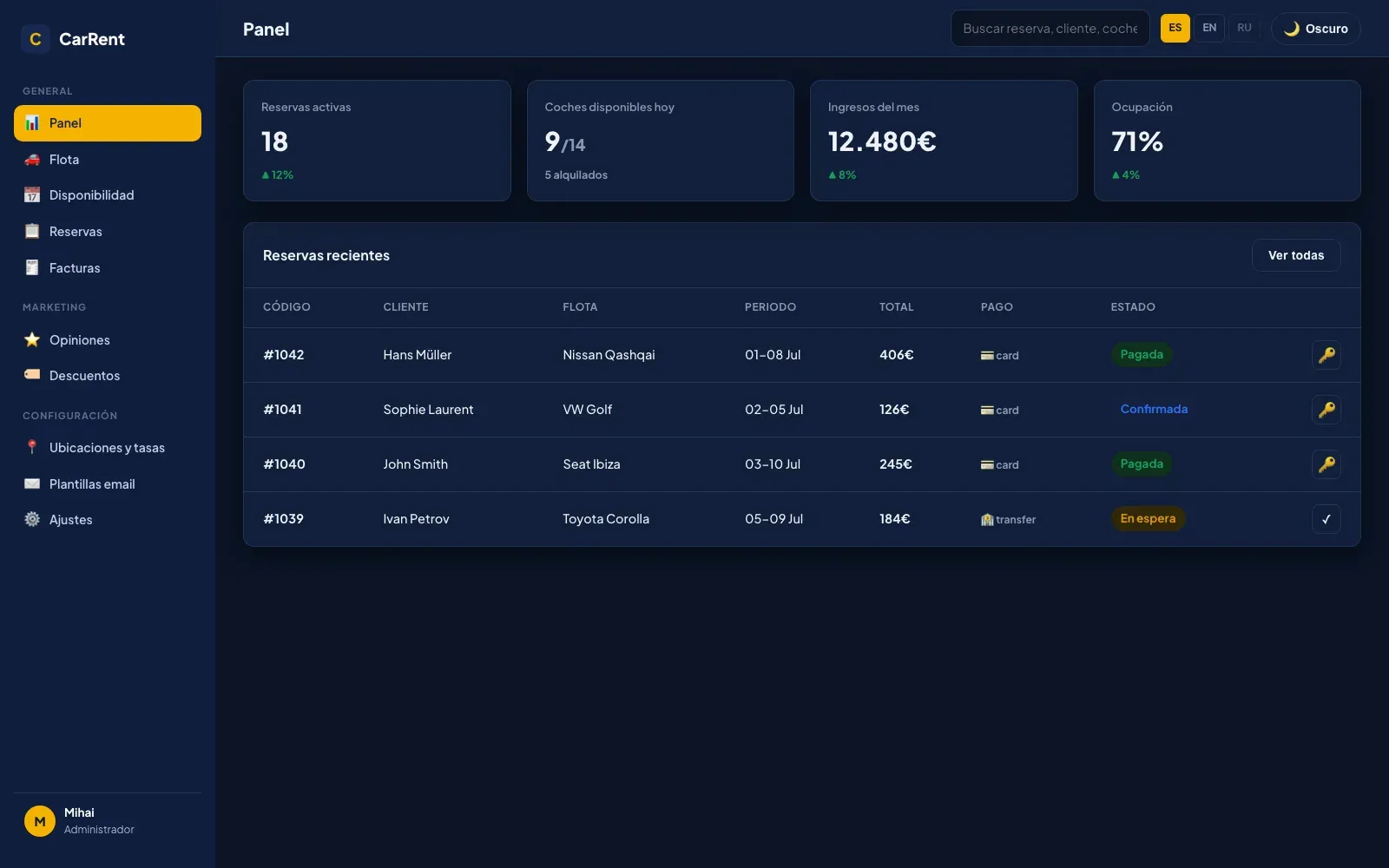Viewport: 1389px width, 868px height.
Task: Click the Mihai user avatar
Action: tap(40, 821)
